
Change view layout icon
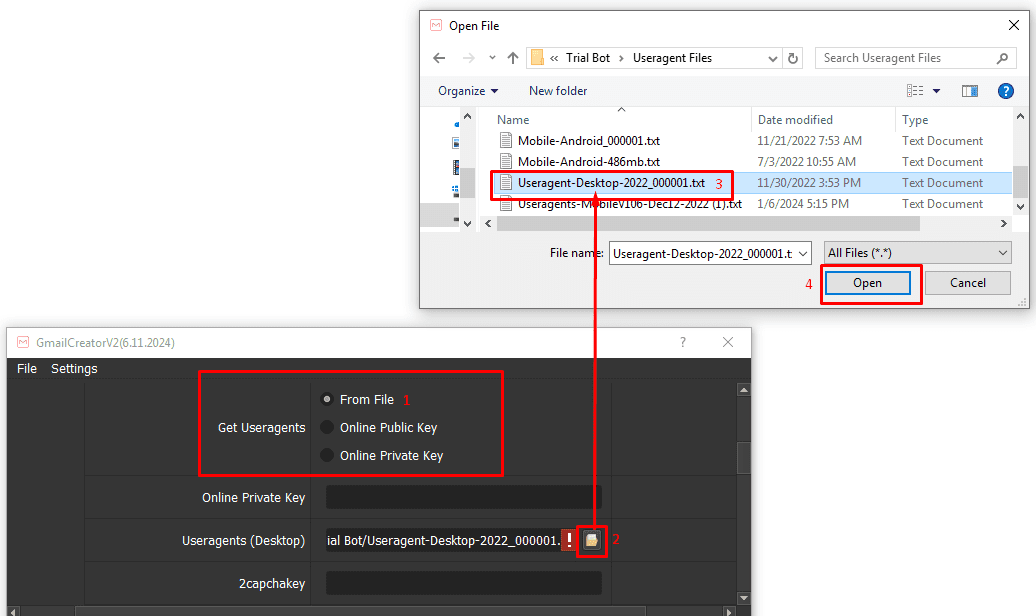coord(915,91)
